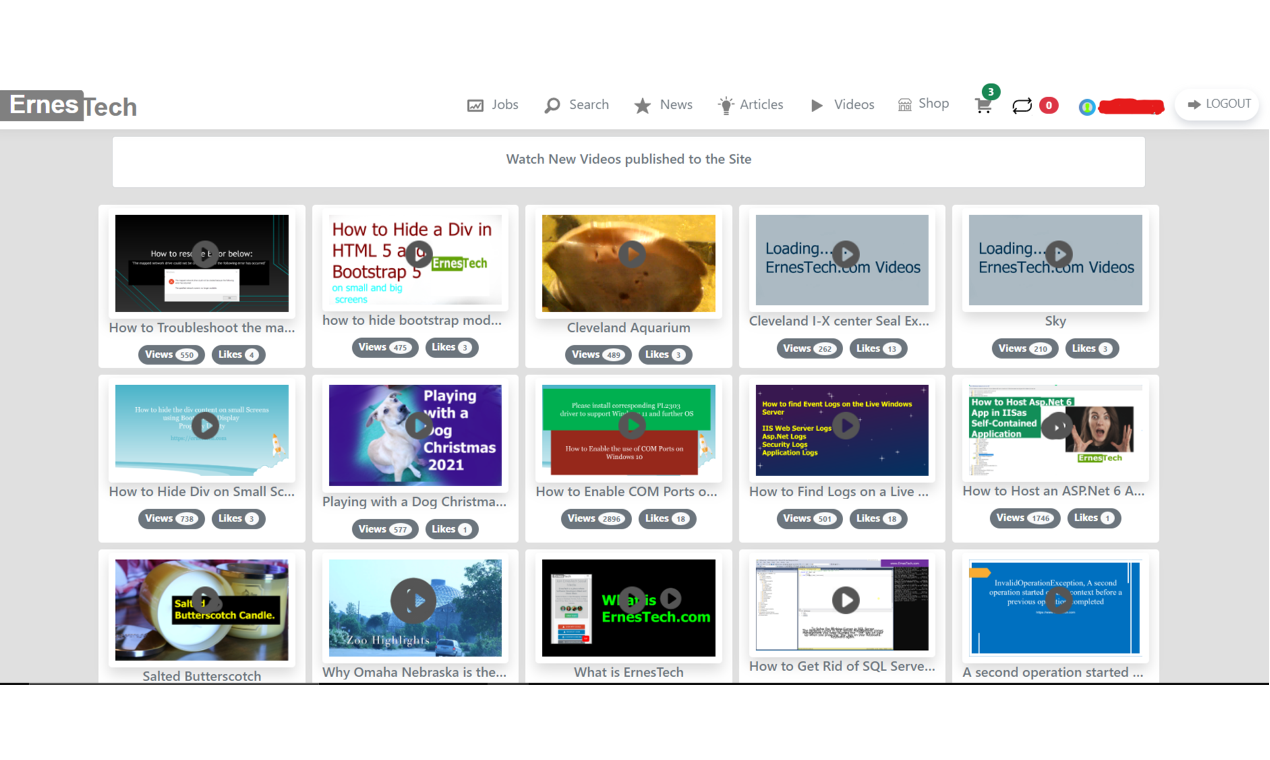Image resolution: width=1270 pixels, height=760 pixels.
Task: Open the user profile avatar
Action: [x=1087, y=107]
